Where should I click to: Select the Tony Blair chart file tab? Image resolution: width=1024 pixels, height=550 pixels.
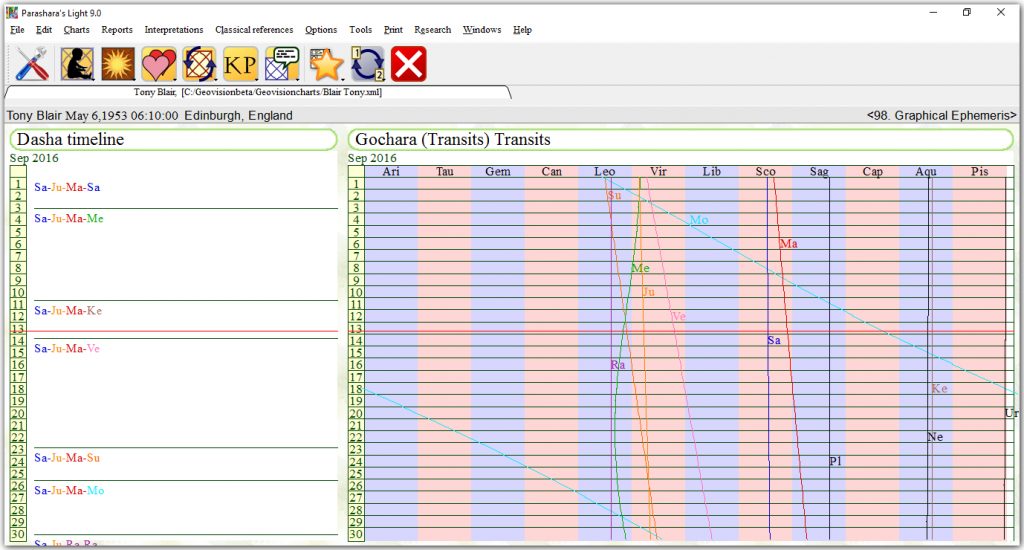(258, 92)
